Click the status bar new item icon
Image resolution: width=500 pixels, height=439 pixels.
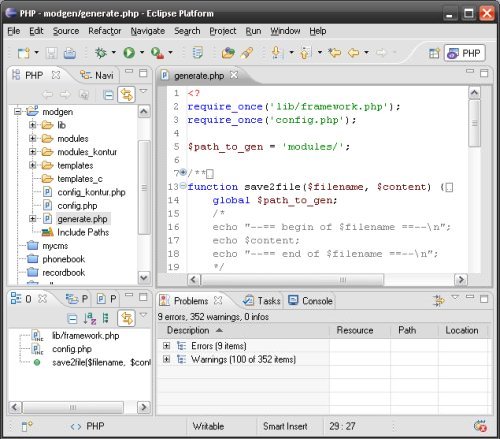point(27,426)
